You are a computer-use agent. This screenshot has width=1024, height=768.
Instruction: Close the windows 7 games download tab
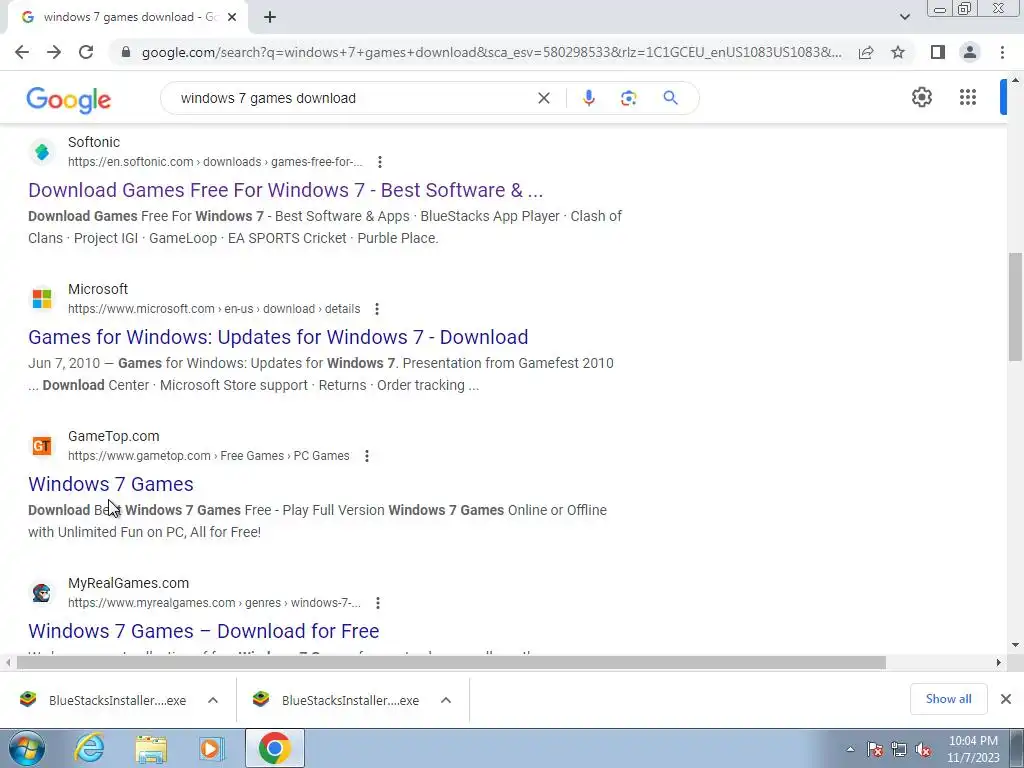click(232, 17)
